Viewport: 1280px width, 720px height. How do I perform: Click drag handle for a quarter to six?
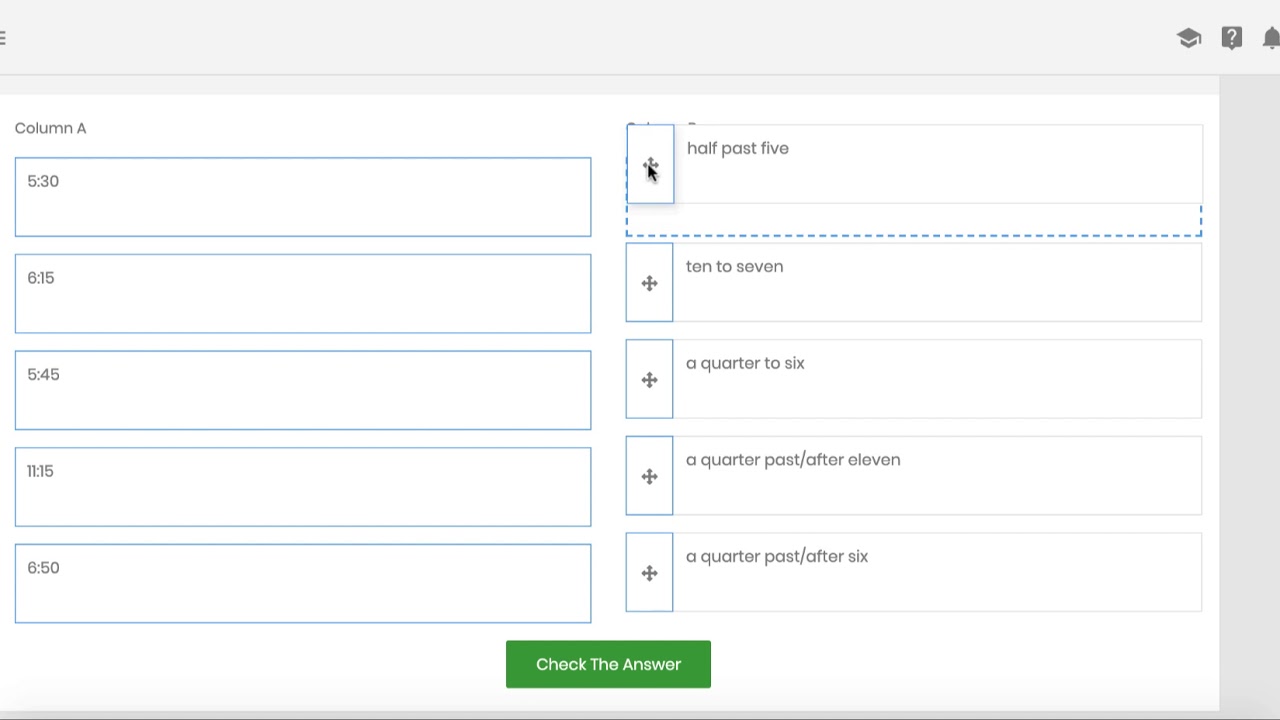click(x=649, y=380)
